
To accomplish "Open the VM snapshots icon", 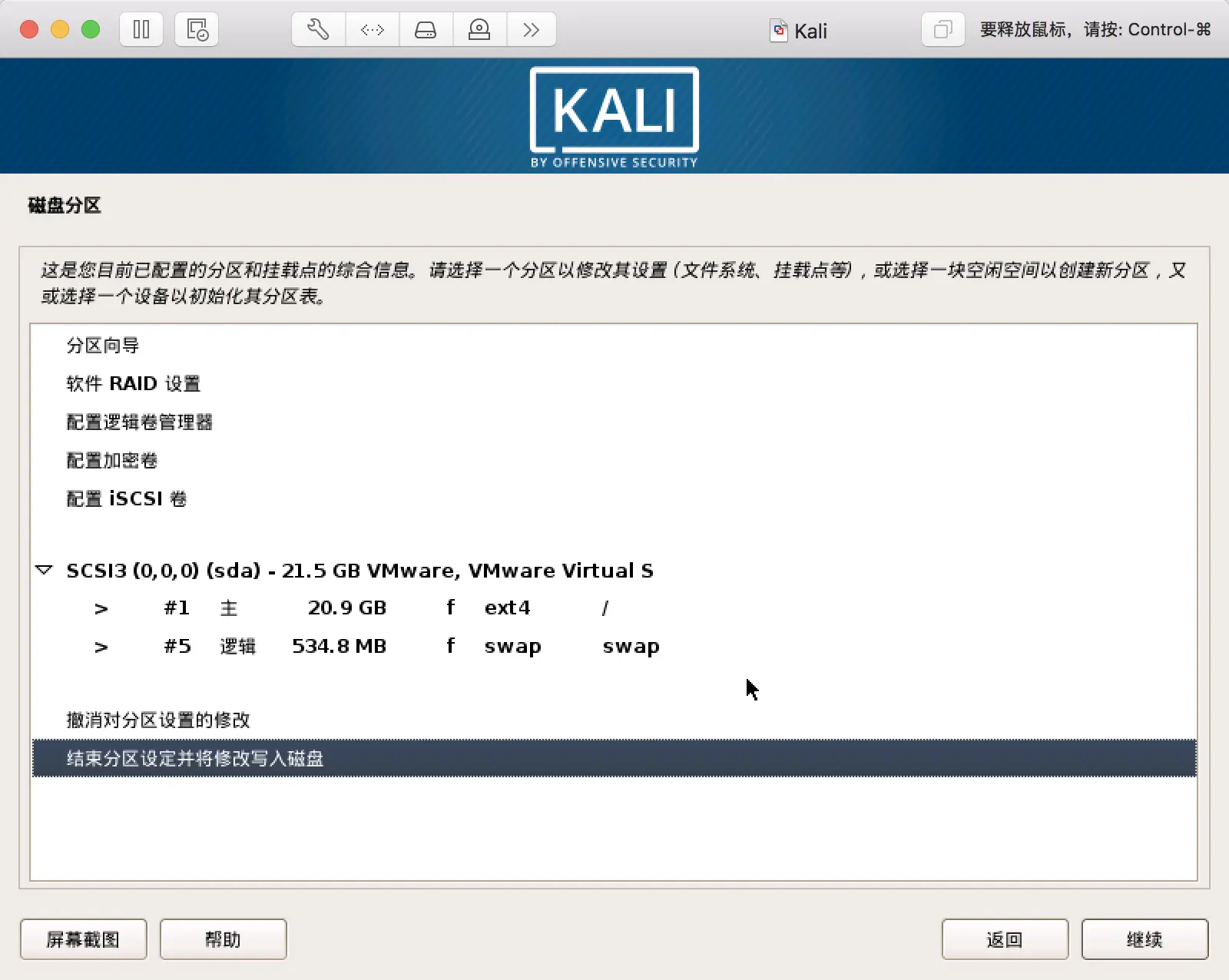I will tap(197, 30).
